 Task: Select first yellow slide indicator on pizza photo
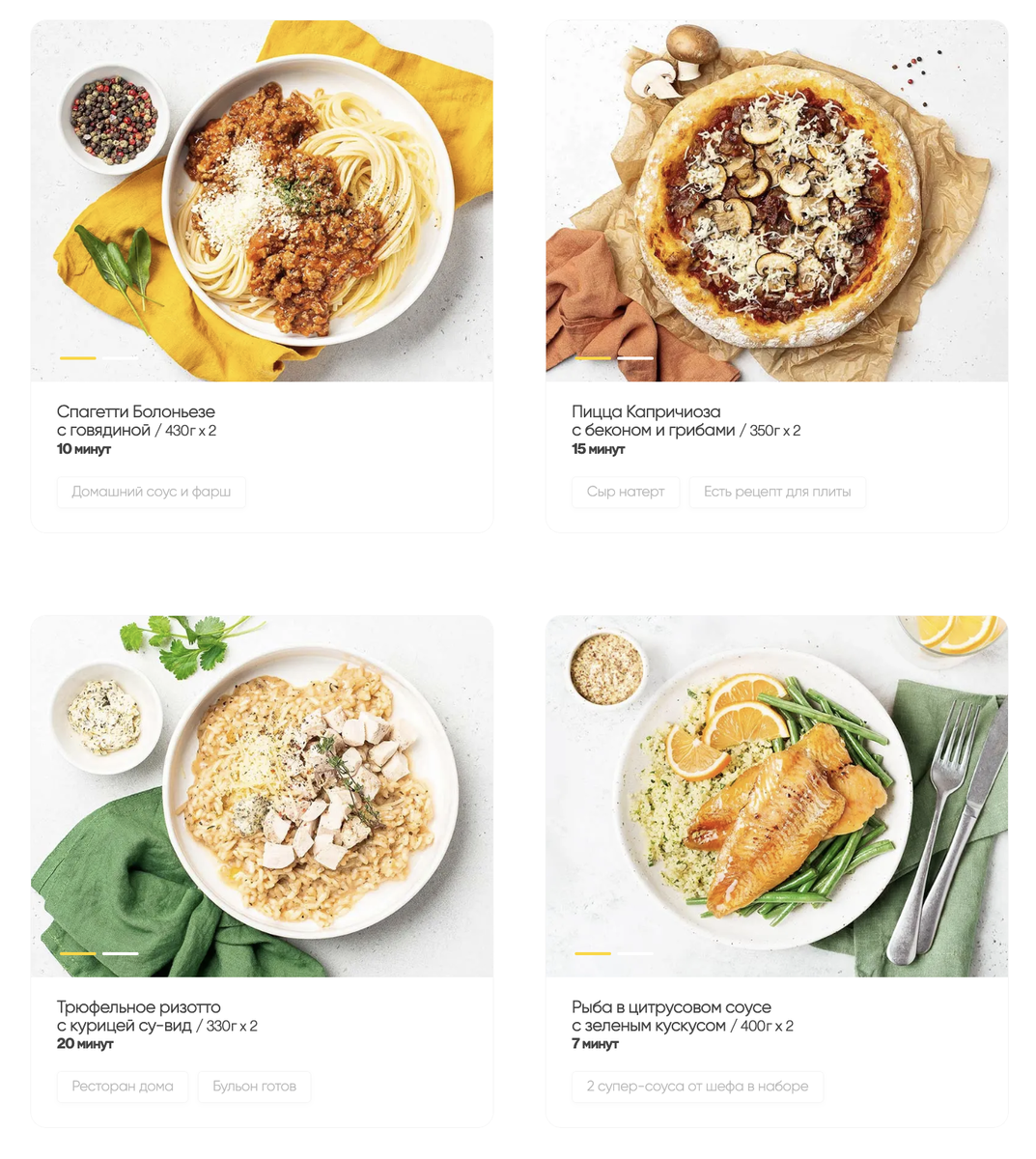[x=593, y=358]
